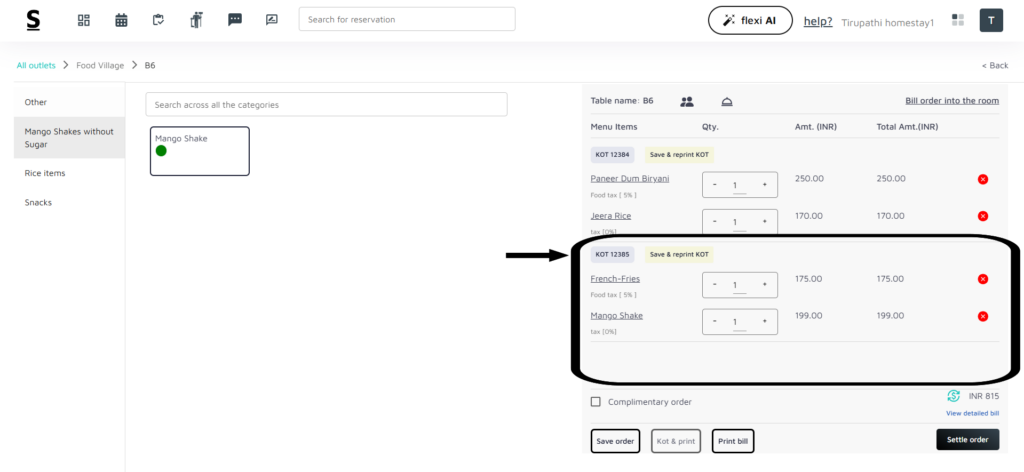Open the user avatar T menu

pos(990,20)
